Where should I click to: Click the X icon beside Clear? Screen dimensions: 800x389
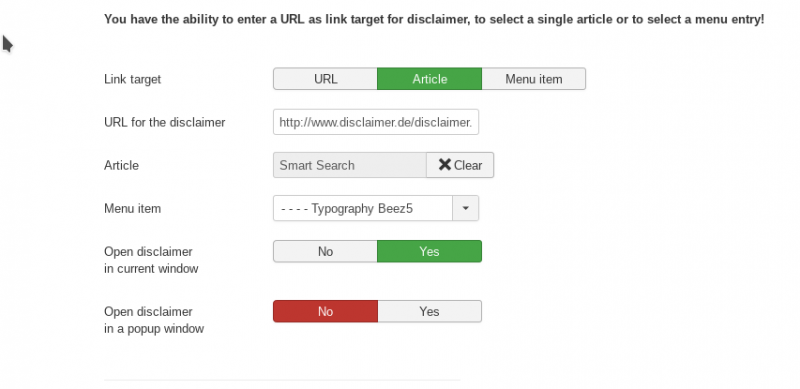444,164
